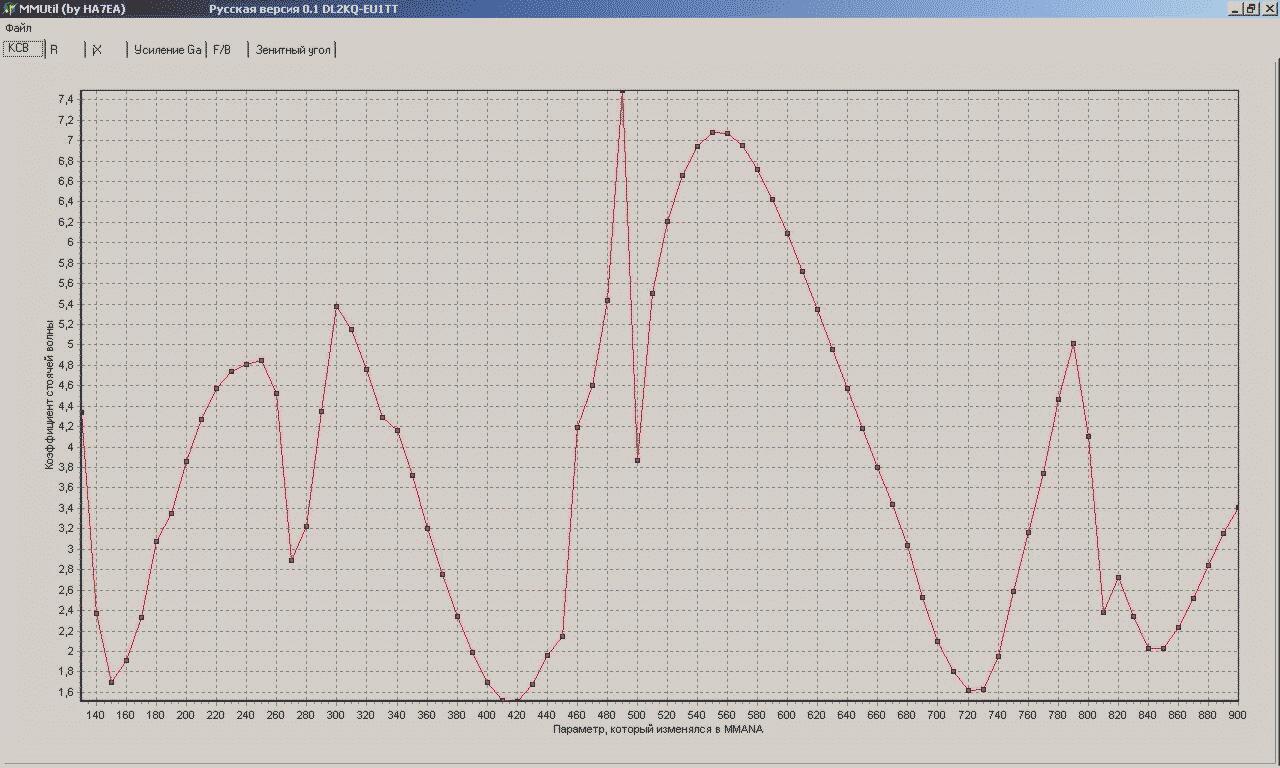The width and height of the screenshot is (1280, 768).
Task: Close the MMUtil window
Action: pos(1268,8)
